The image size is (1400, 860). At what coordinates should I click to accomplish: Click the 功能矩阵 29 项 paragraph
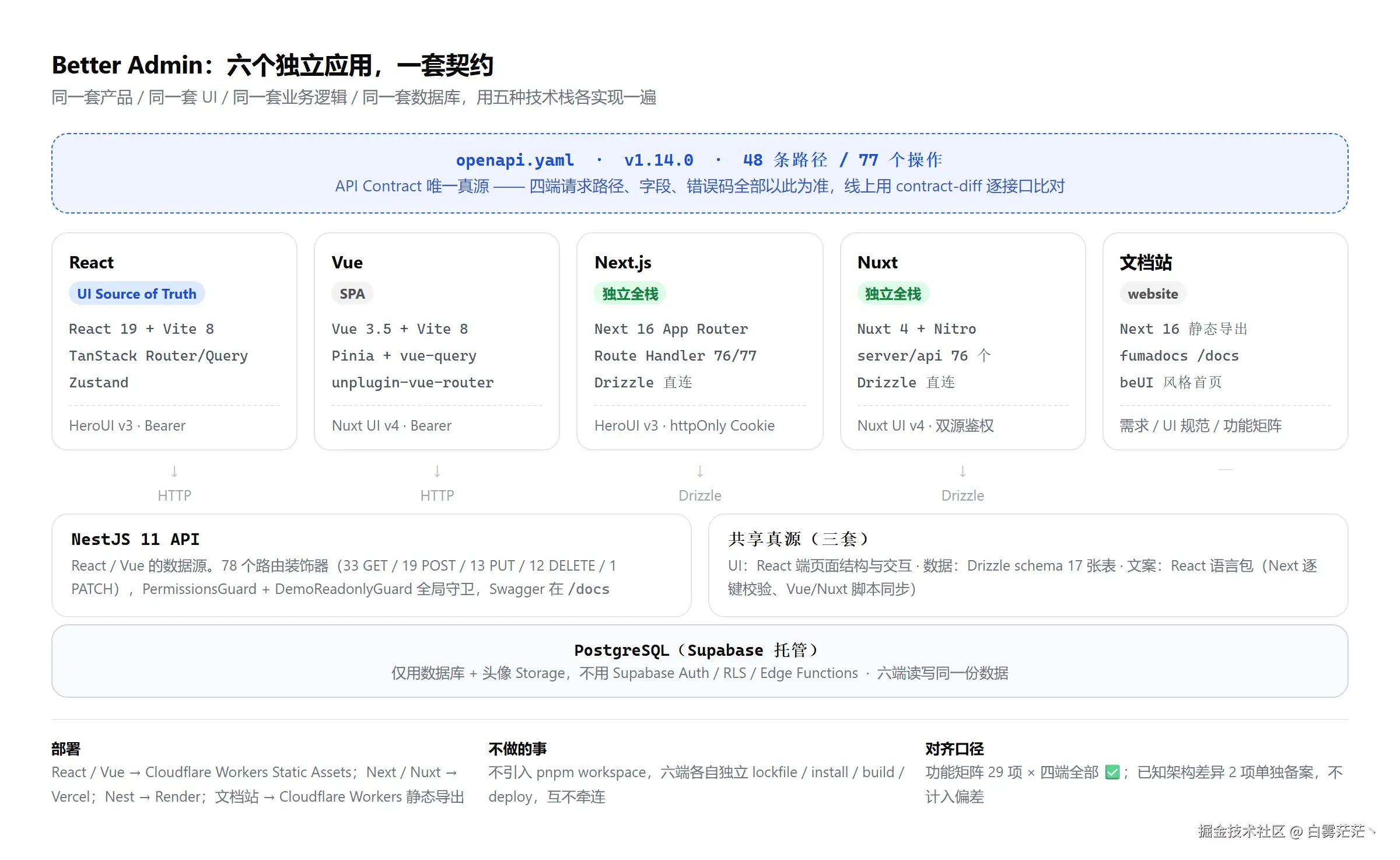click(x=1134, y=784)
